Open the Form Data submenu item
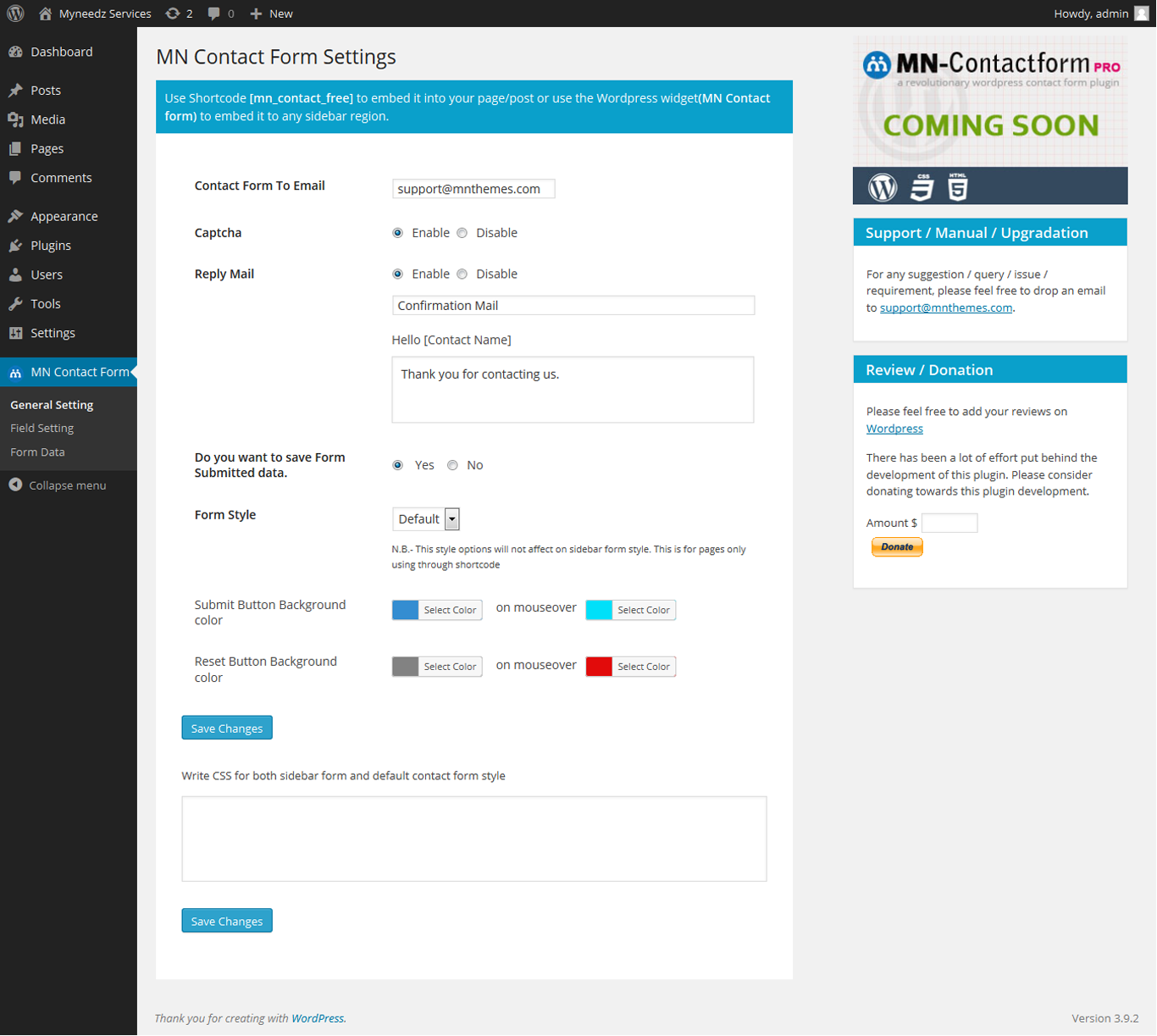Image resolution: width=1157 pixels, height=1036 pixels. tap(37, 452)
